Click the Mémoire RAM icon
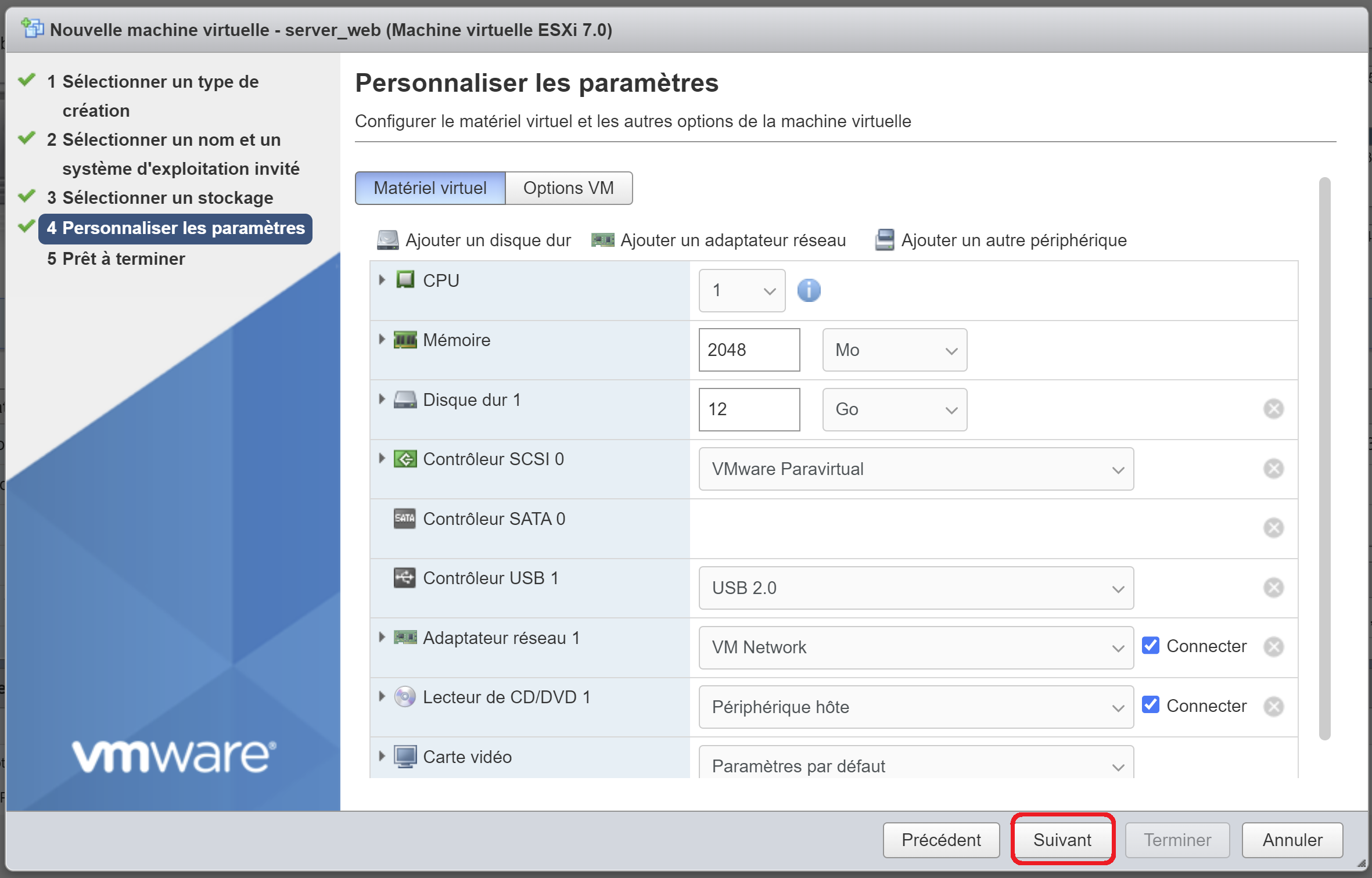Image resolution: width=1372 pixels, height=878 pixels. click(x=405, y=340)
